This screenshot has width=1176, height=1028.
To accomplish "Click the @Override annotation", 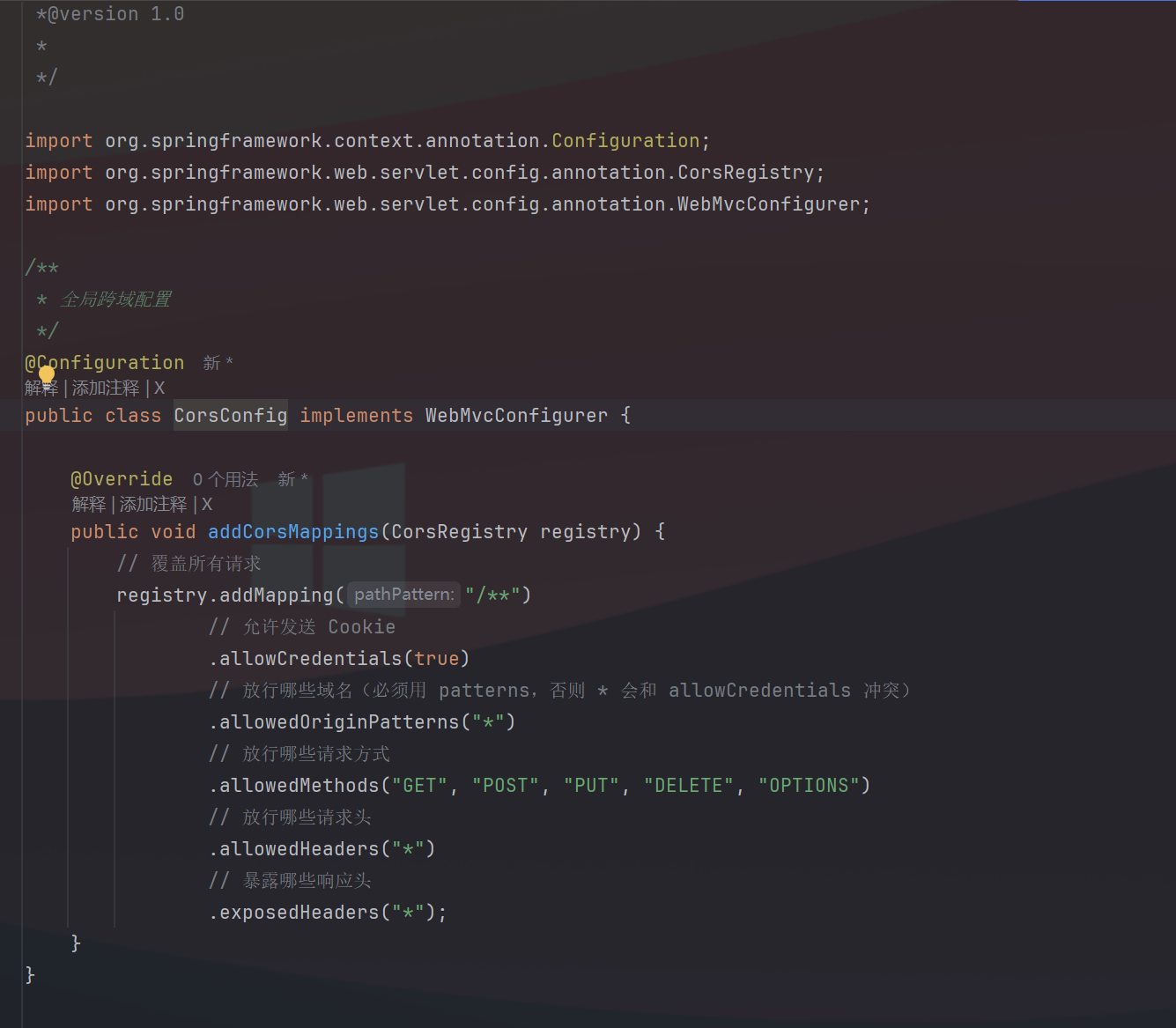I will (122, 479).
